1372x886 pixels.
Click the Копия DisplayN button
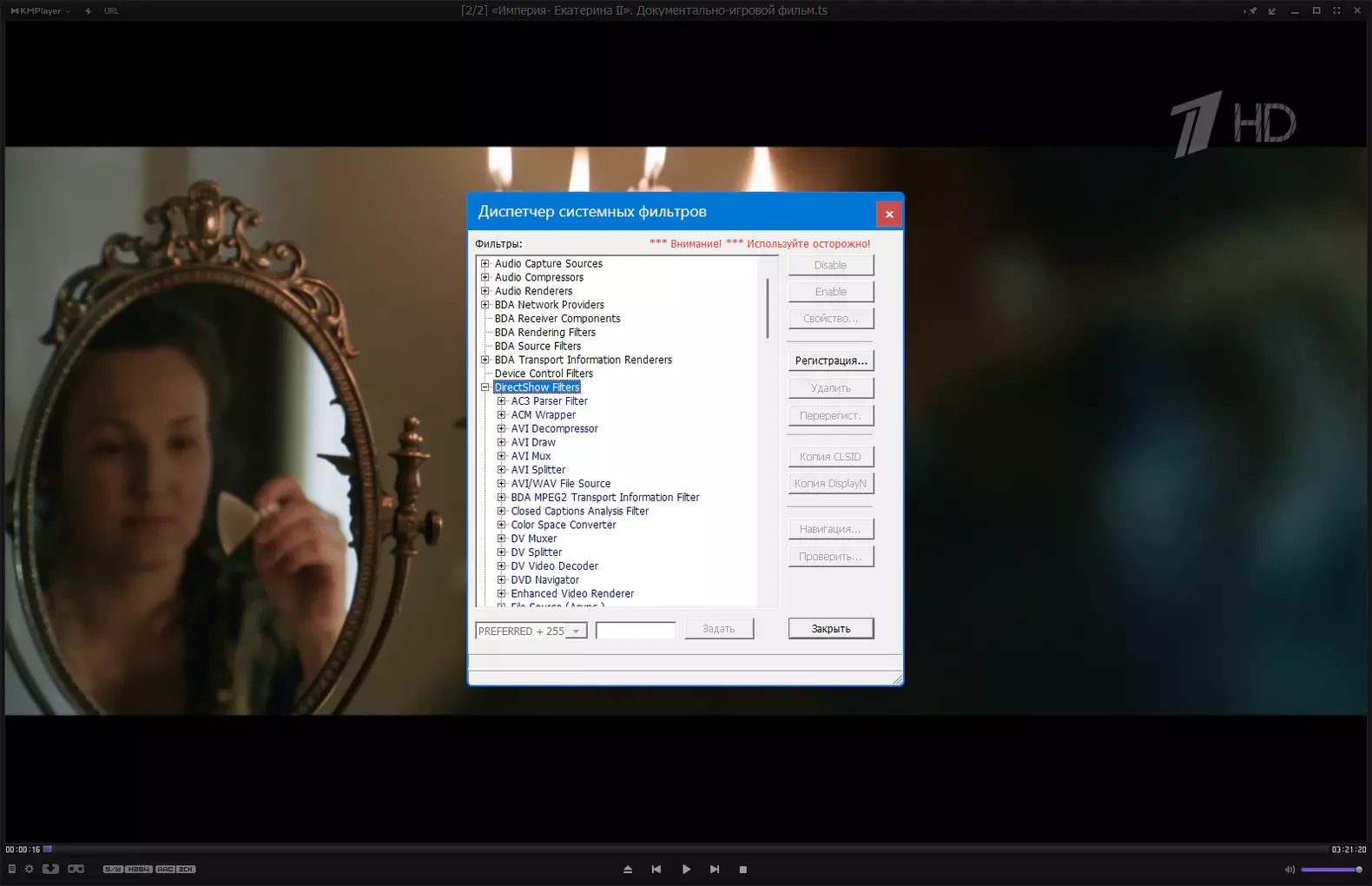pyautogui.click(x=831, y=484)
